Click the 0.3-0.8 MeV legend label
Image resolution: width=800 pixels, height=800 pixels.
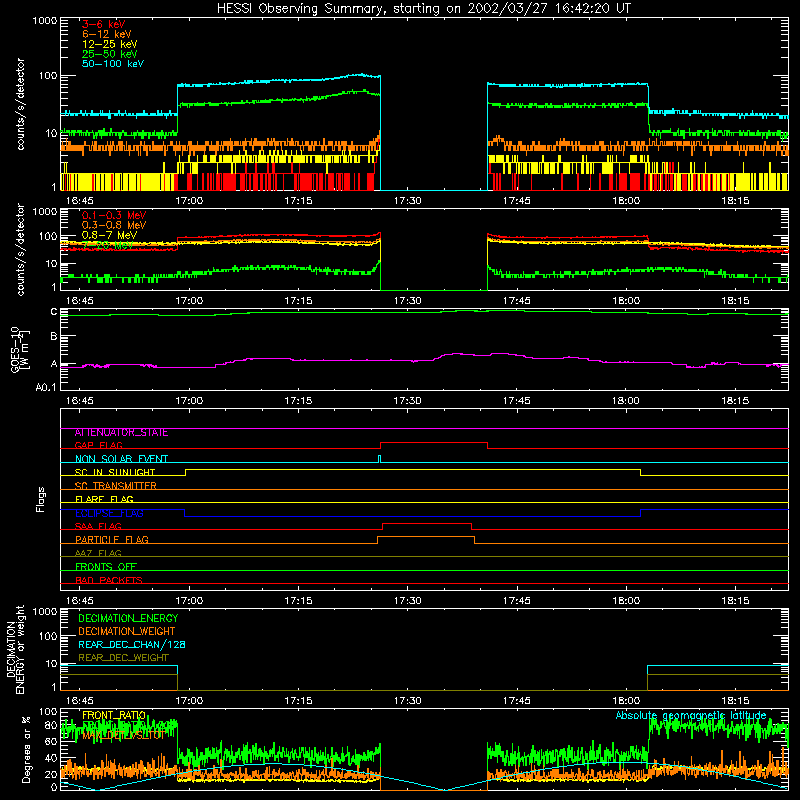pos(114,226)
